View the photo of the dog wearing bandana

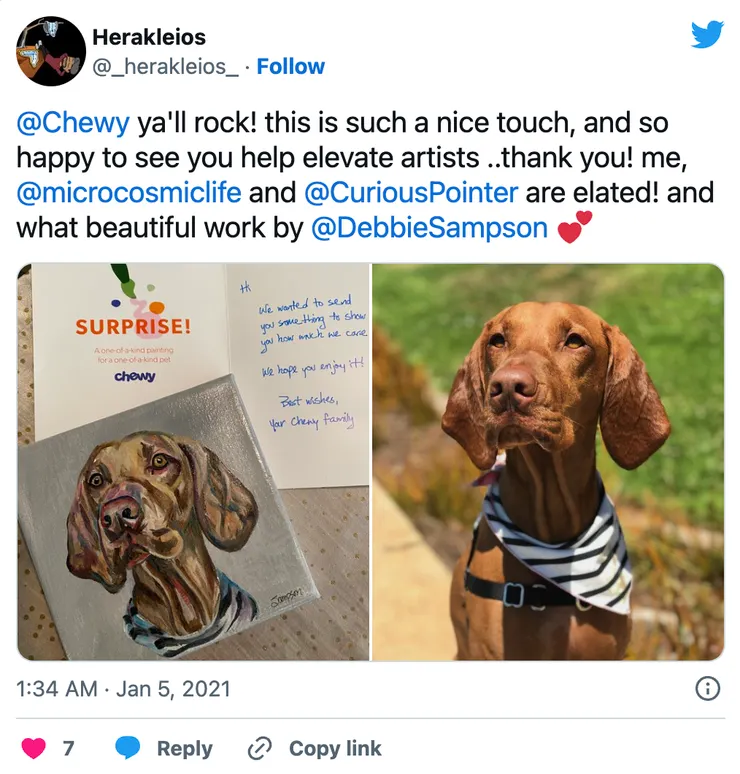tap(548, 462)
